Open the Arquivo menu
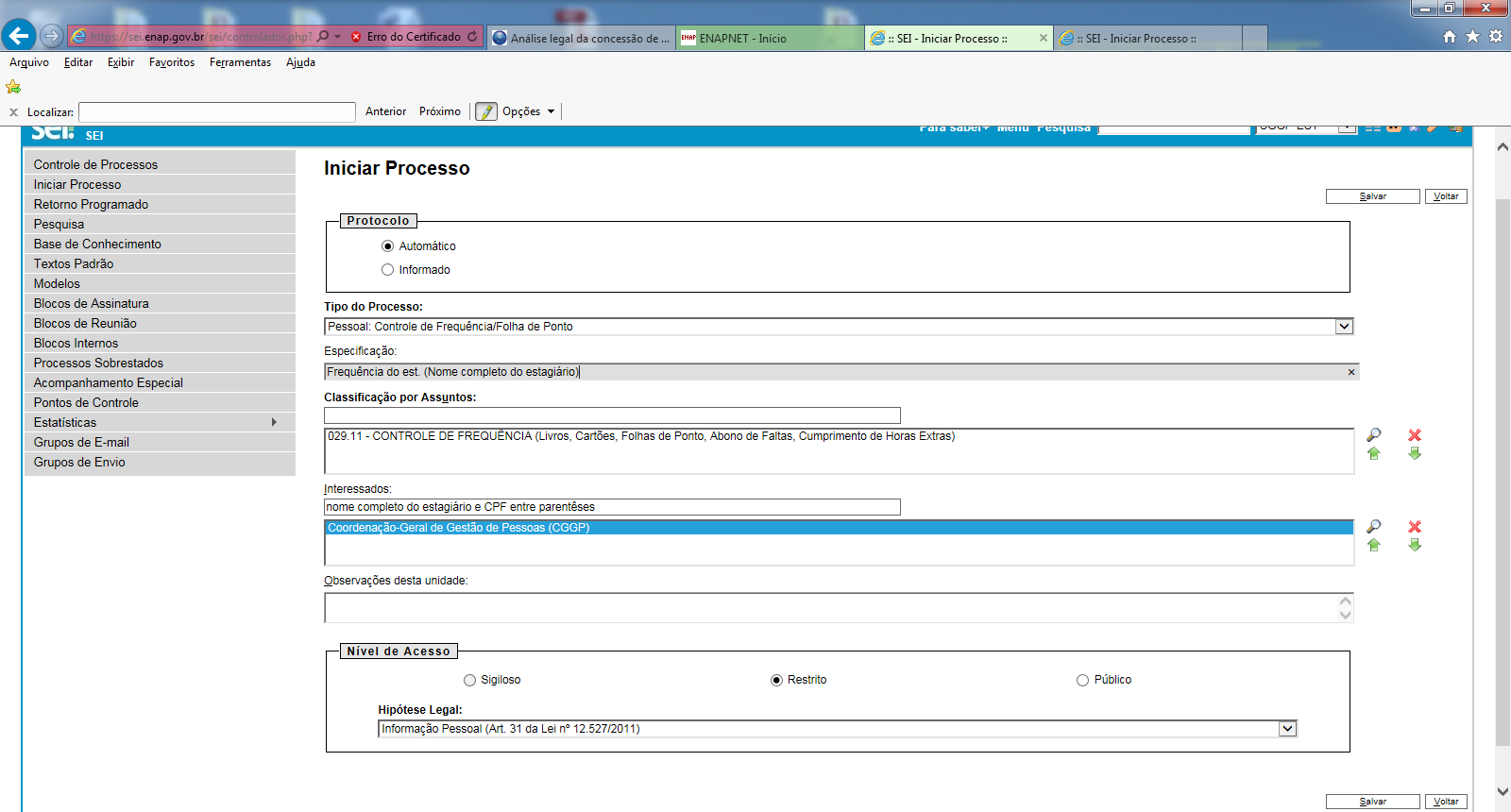The width and height of the screenshot is (1511, 812). tap(29, 62)
